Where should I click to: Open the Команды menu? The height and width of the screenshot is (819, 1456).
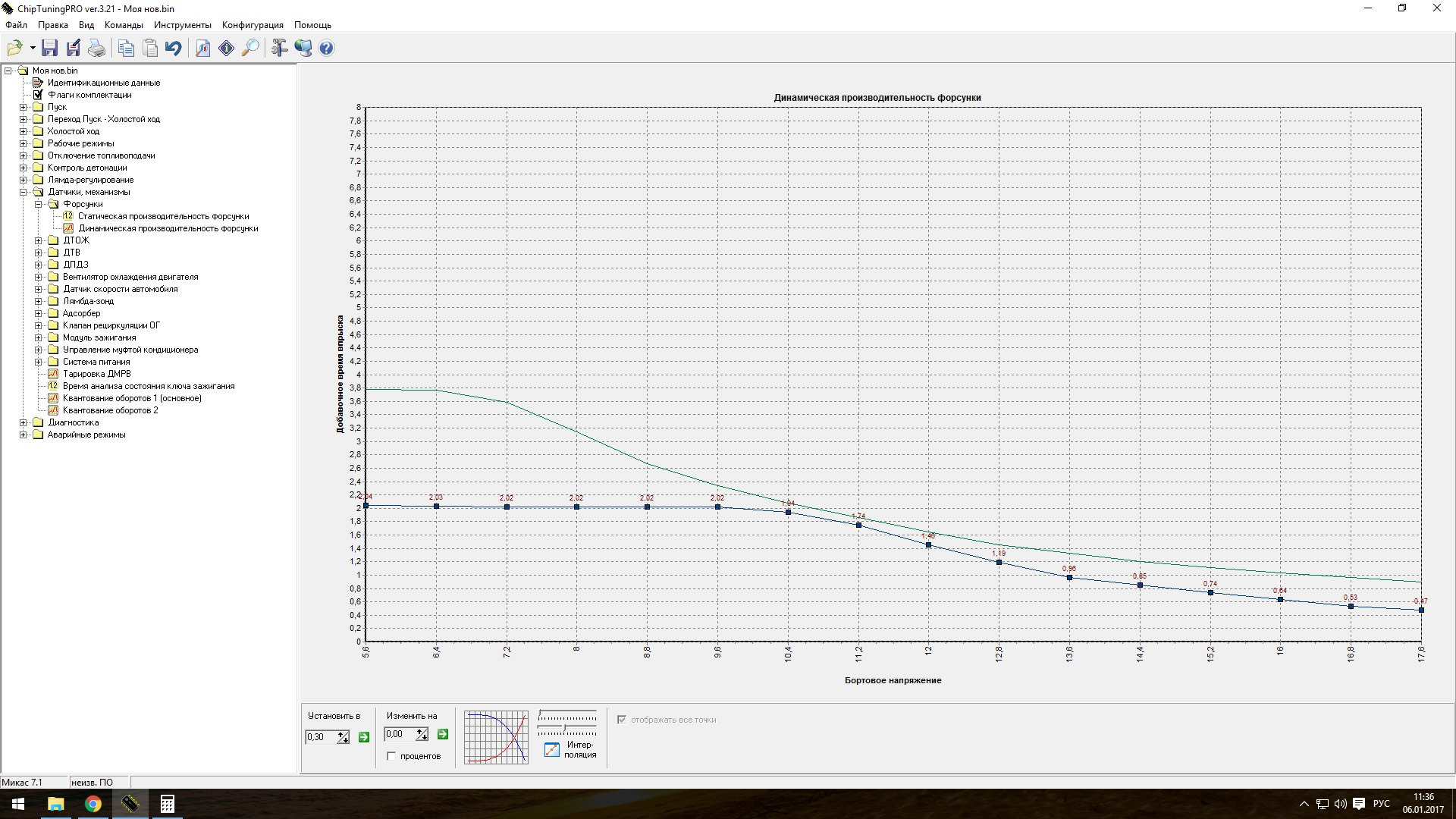124,25
